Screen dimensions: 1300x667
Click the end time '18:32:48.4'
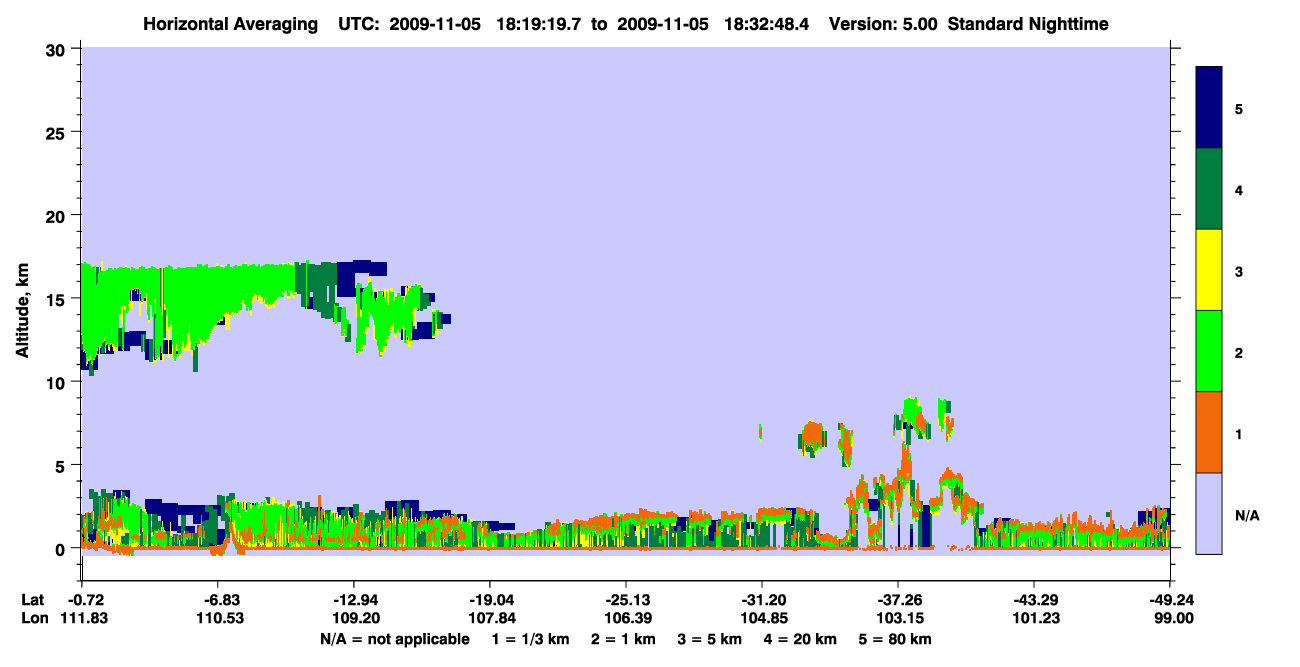coord(765,24)
